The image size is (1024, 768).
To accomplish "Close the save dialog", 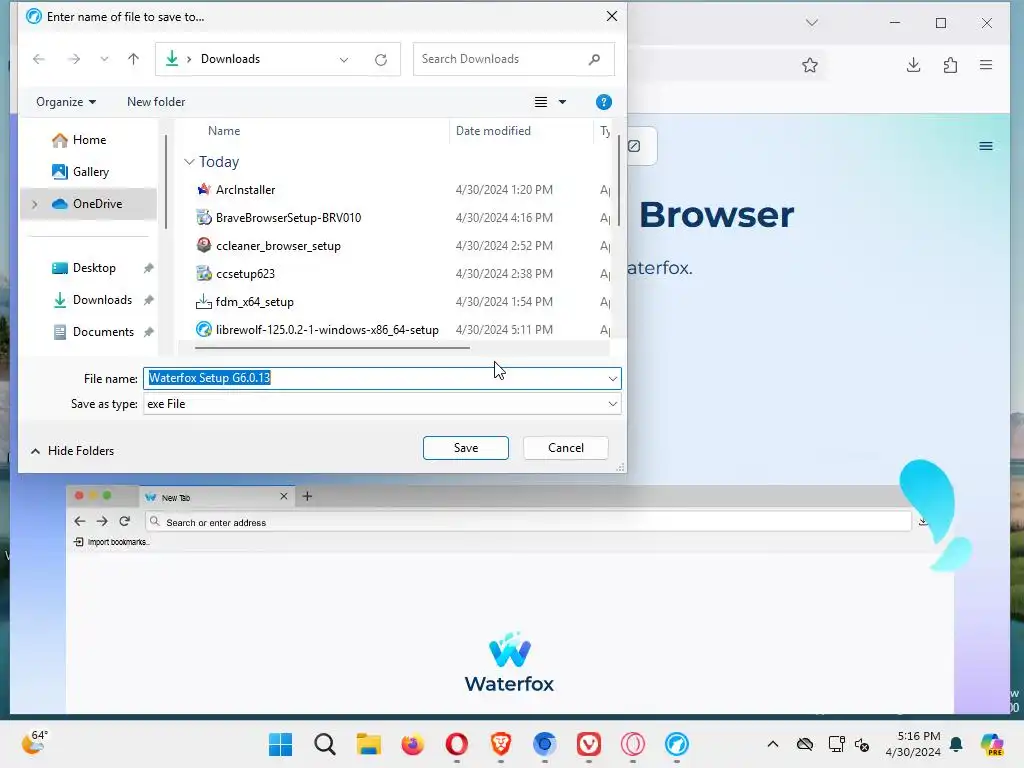I will click(x=611, y=16).
